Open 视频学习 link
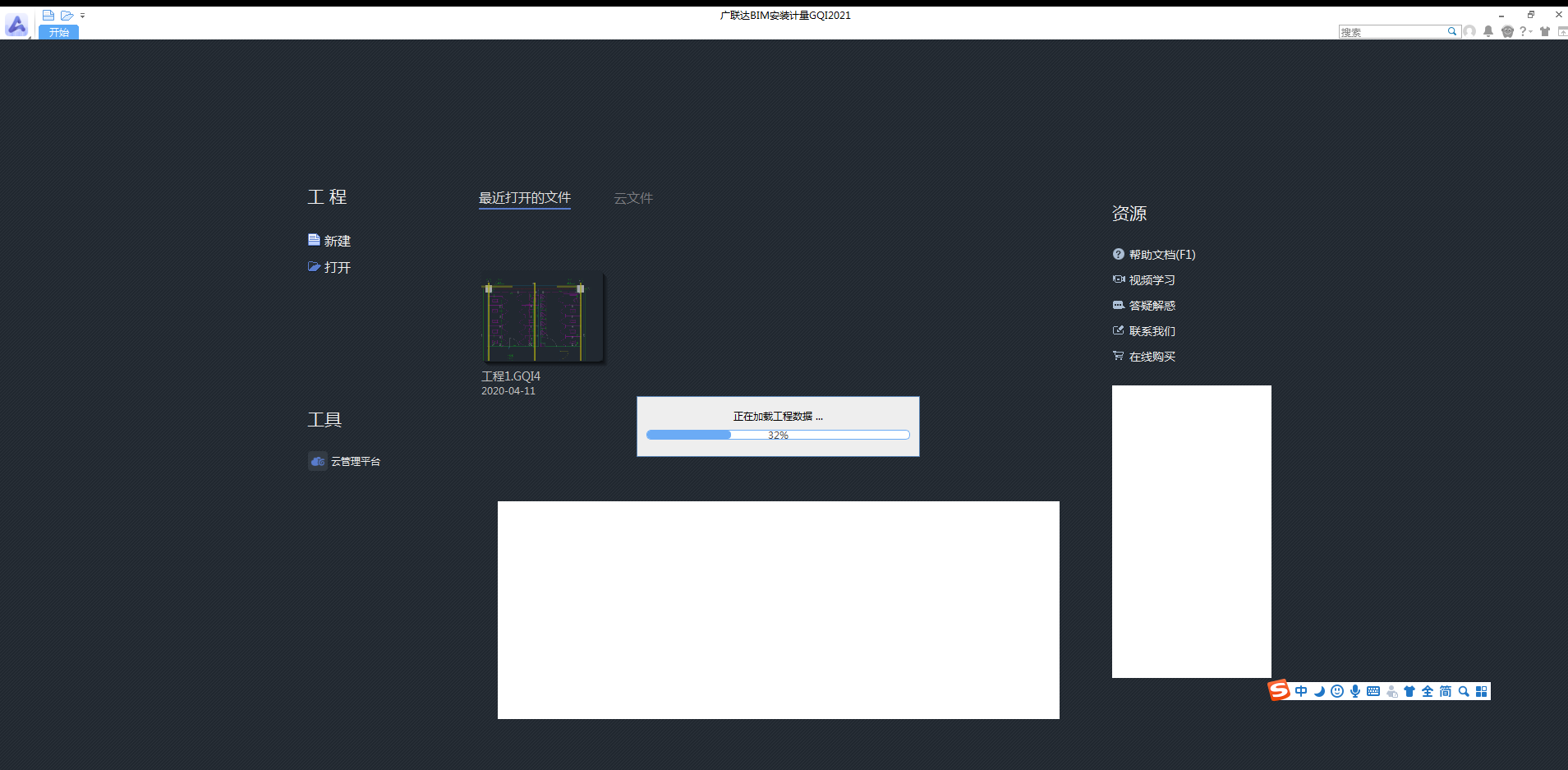The image size is (1568, 770). coord(1144,280)
